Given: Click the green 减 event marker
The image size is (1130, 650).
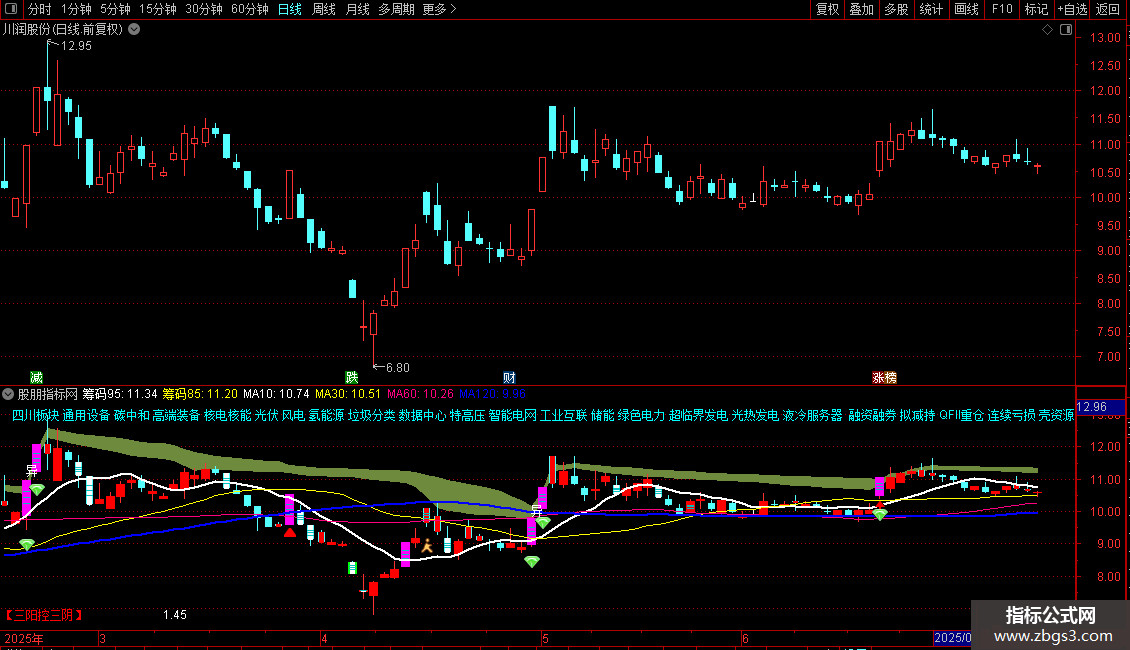Looking at the screenshot, I should (x=36, y=378).
